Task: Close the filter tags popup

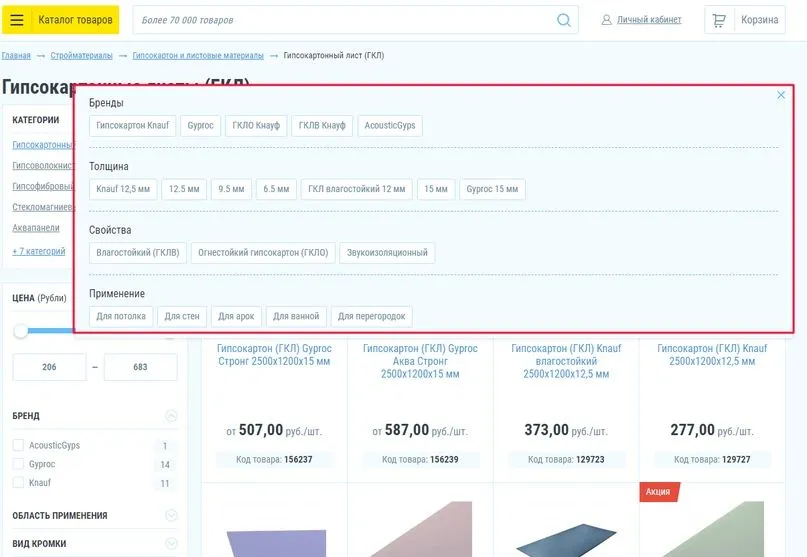Action: 781,95
